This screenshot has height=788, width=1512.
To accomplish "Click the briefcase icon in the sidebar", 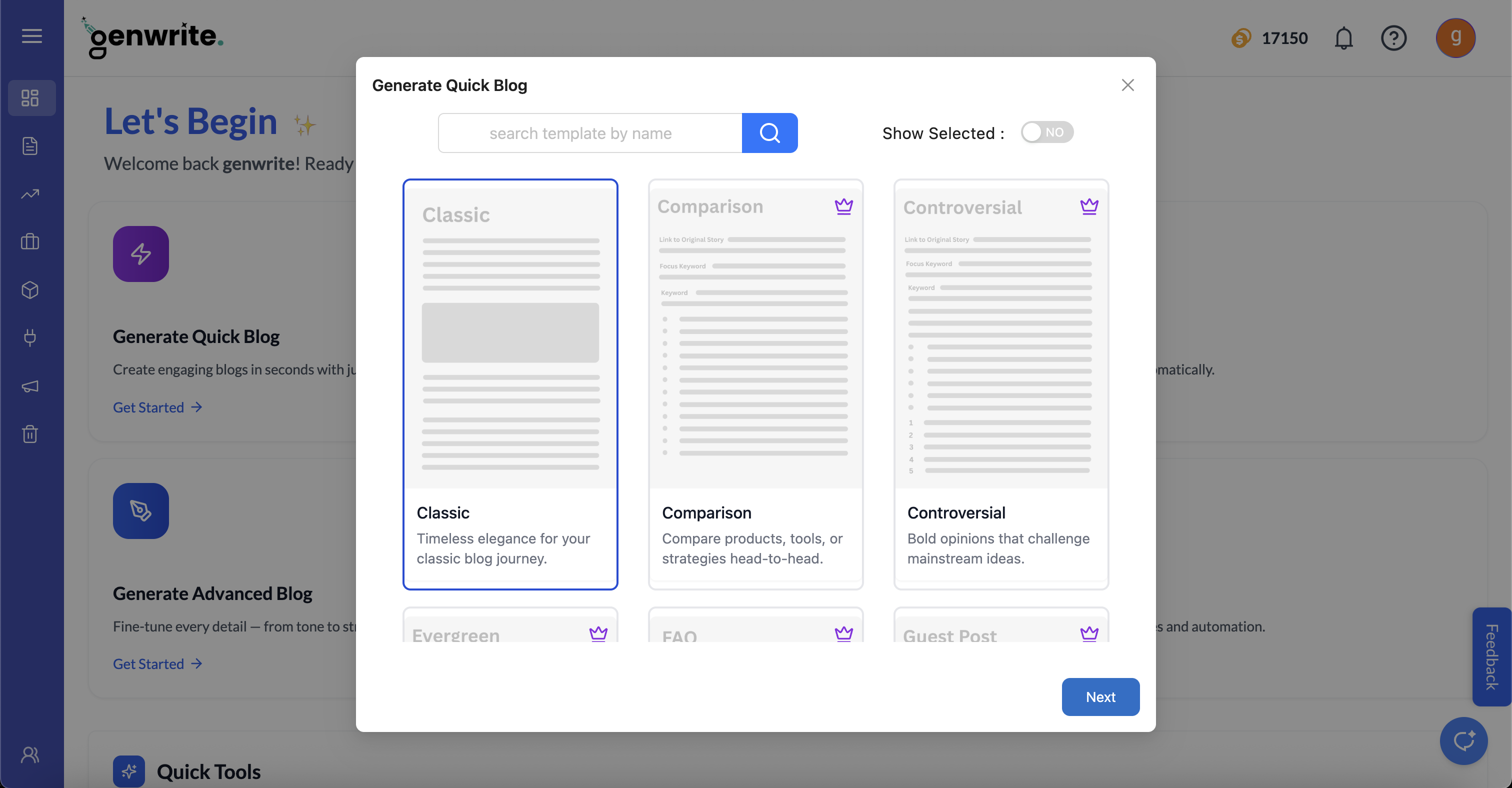I will 29,241.
